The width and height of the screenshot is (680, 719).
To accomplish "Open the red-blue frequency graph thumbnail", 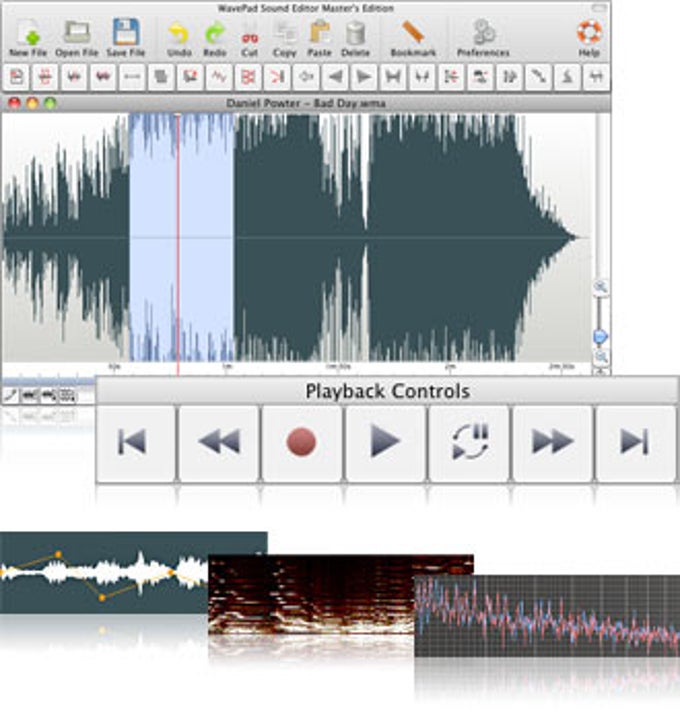I will pos(547,615).
